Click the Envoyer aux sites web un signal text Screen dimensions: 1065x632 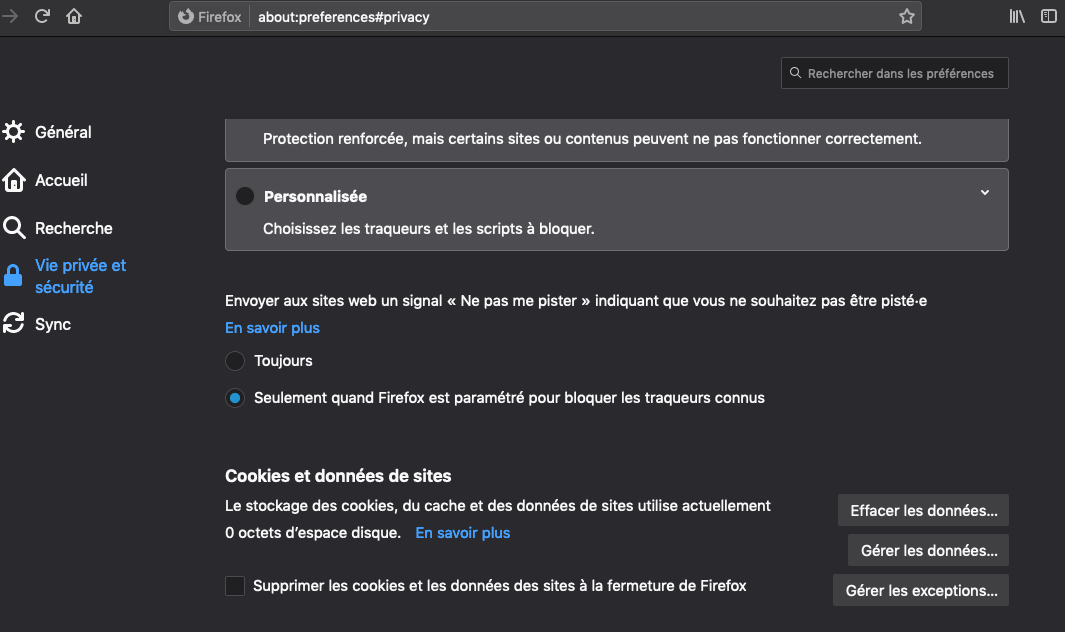(576, 301)
